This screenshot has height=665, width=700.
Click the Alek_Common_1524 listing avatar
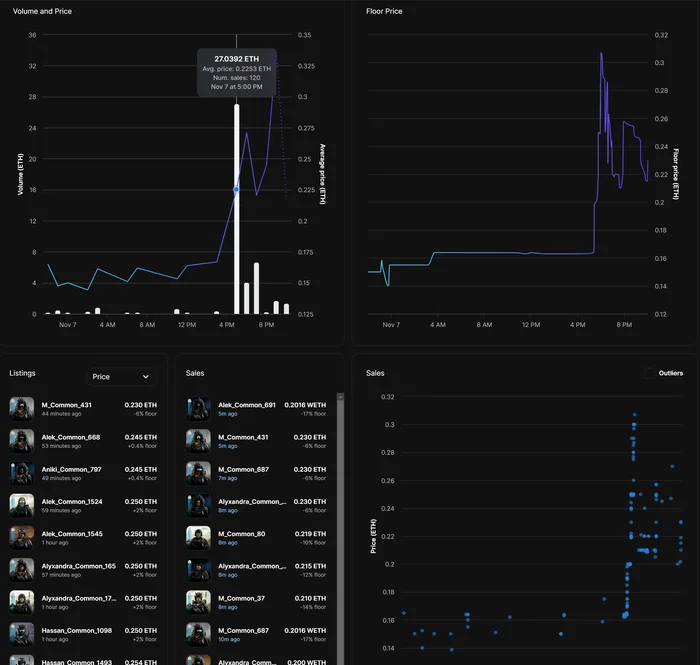21,505
